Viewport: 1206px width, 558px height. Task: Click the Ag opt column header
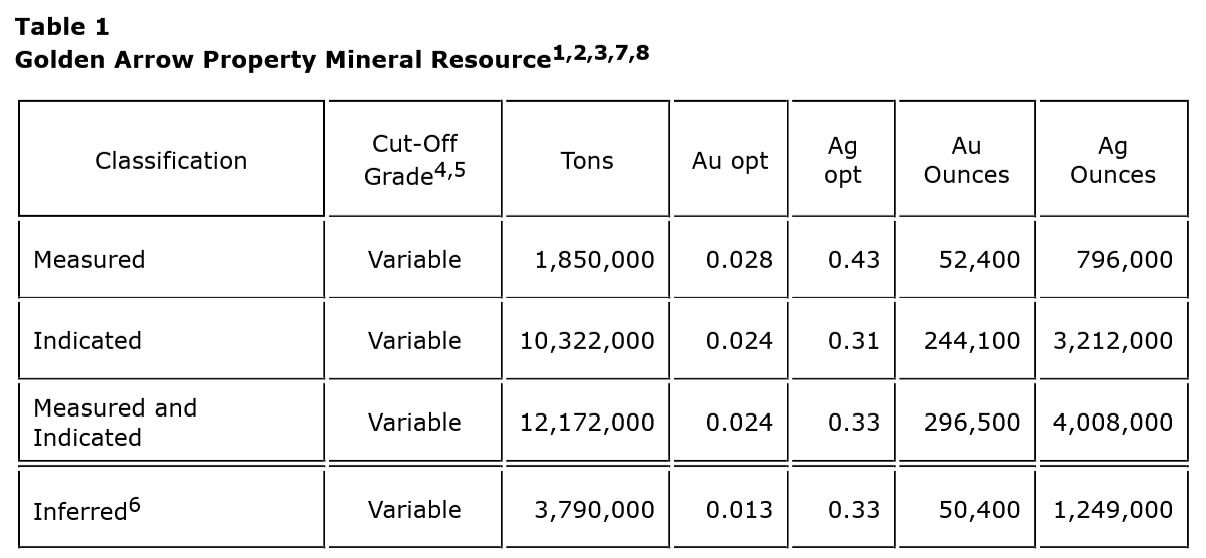click(843, 160)
